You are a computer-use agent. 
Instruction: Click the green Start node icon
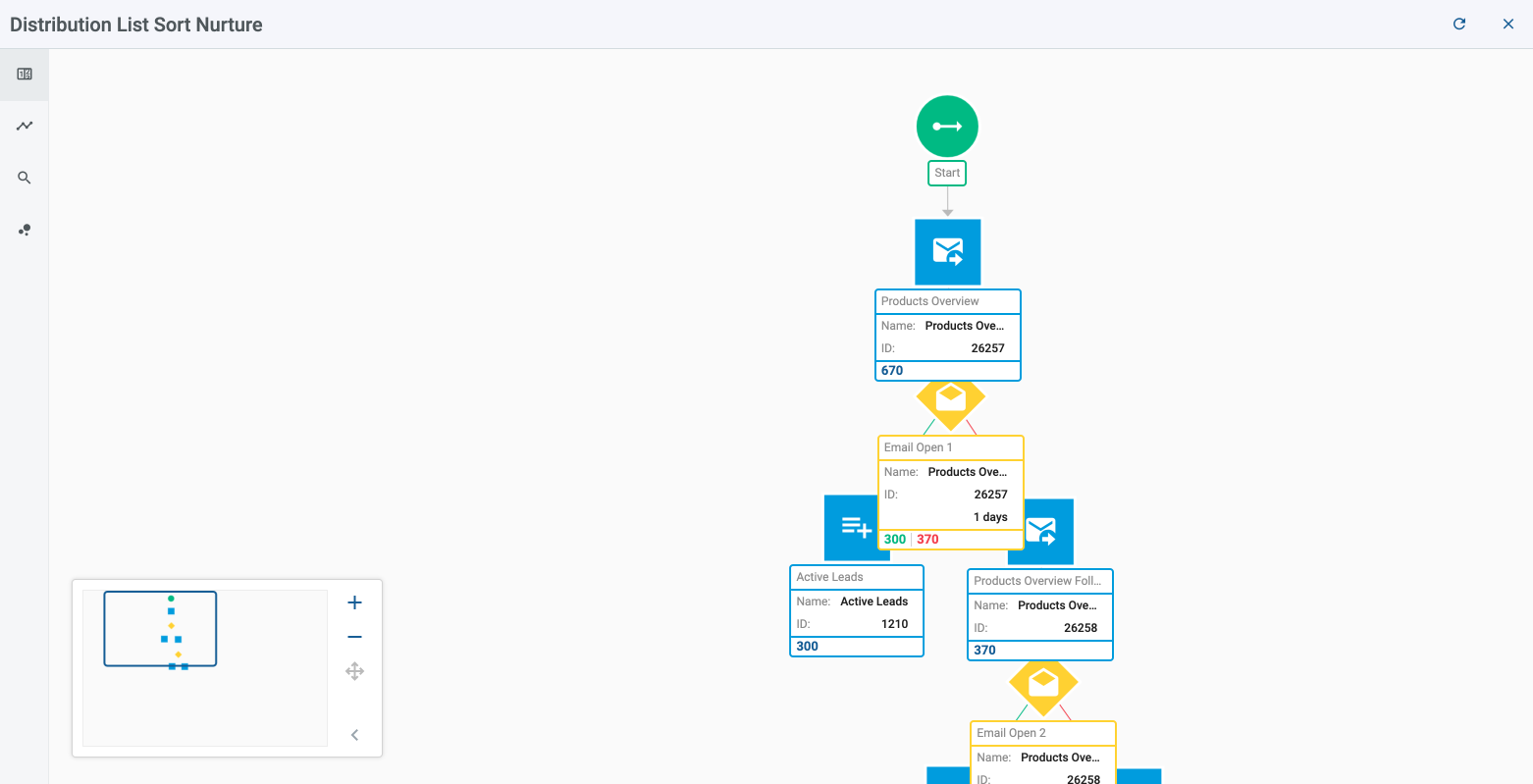(946, 126)
